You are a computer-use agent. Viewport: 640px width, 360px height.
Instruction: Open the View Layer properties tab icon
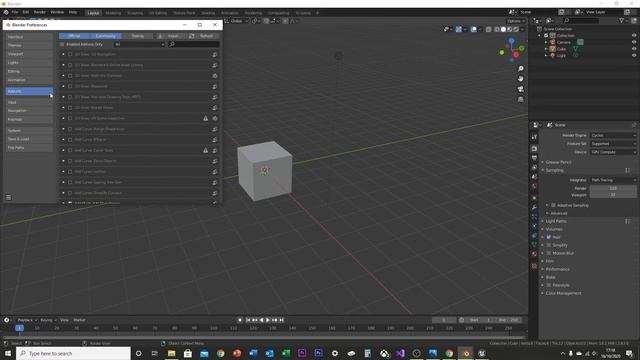click(x=534, y=167)
